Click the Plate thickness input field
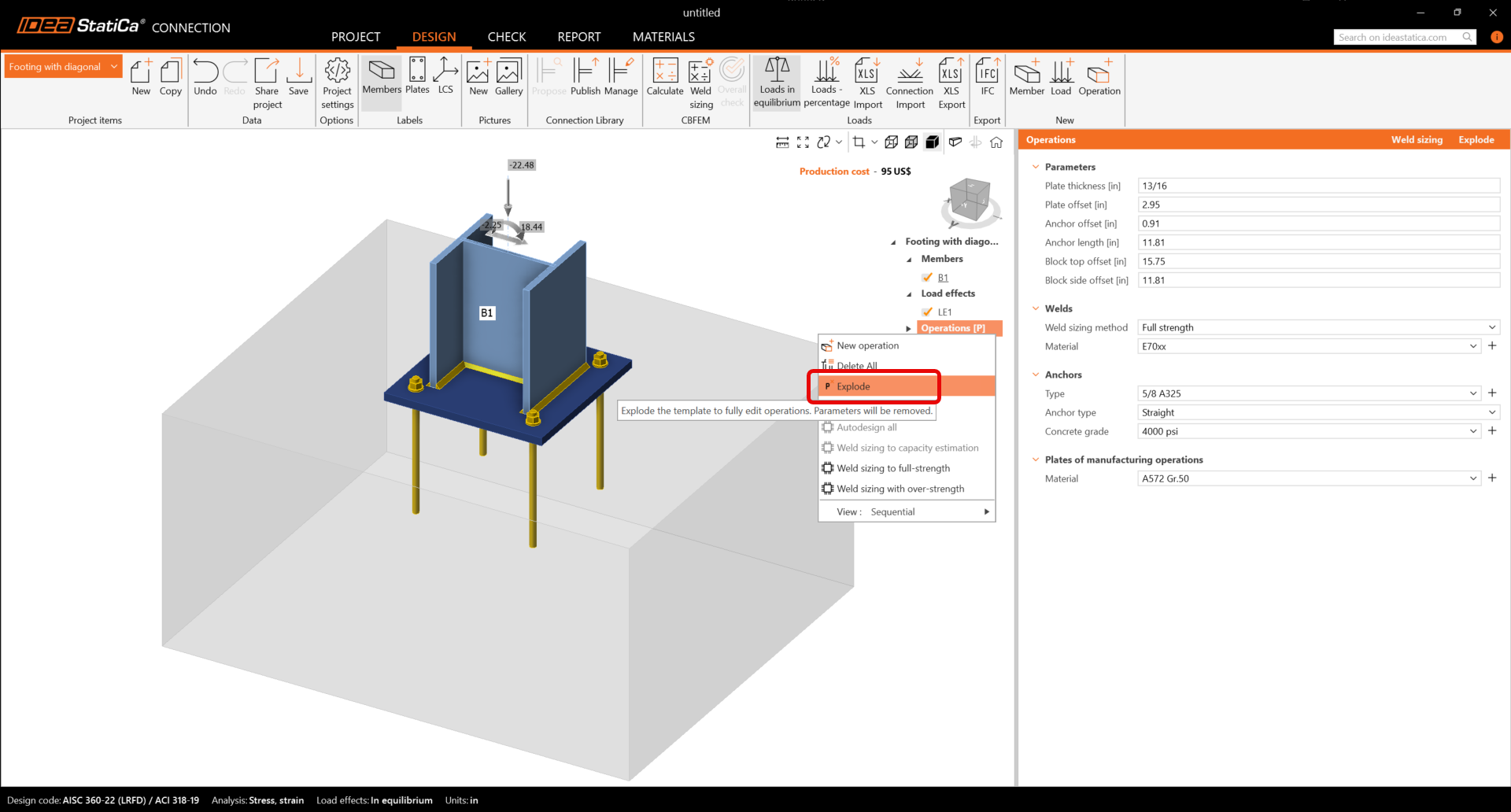Image resolution: width=1511 pixels, height=812 pixels. [1318, 186]
